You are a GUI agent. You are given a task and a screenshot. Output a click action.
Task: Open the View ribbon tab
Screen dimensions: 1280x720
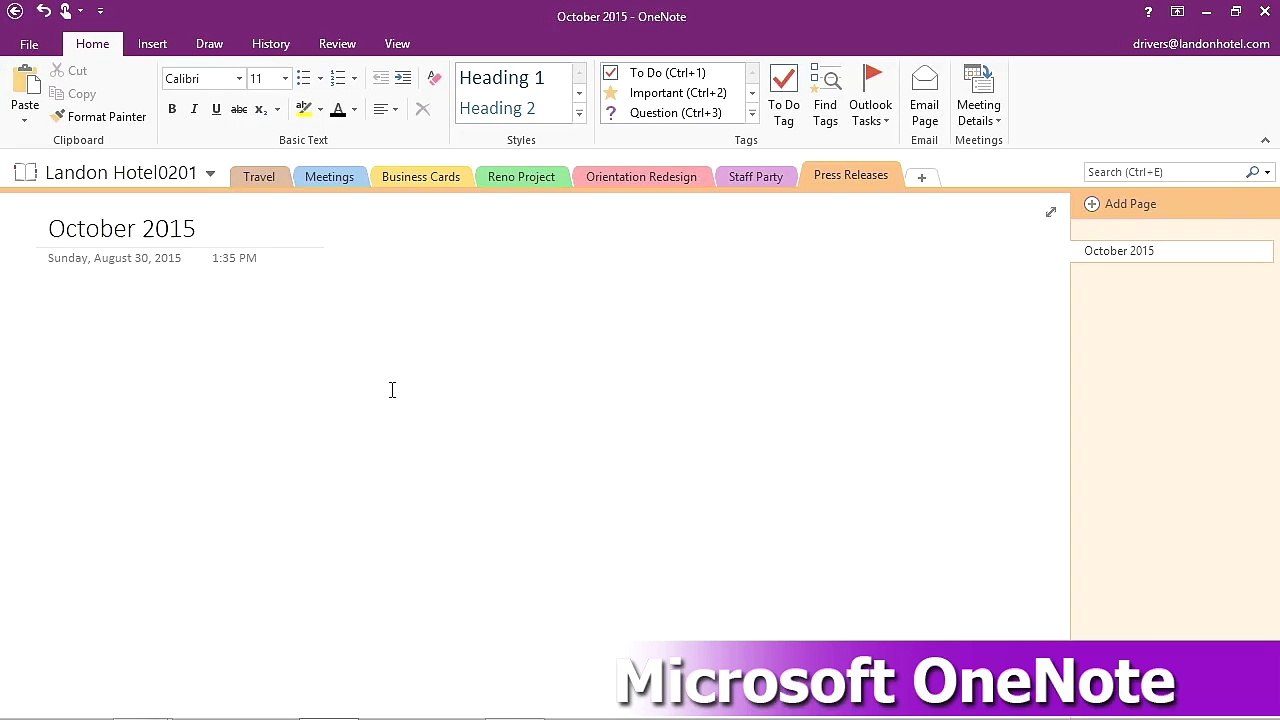tap(397, 44)
